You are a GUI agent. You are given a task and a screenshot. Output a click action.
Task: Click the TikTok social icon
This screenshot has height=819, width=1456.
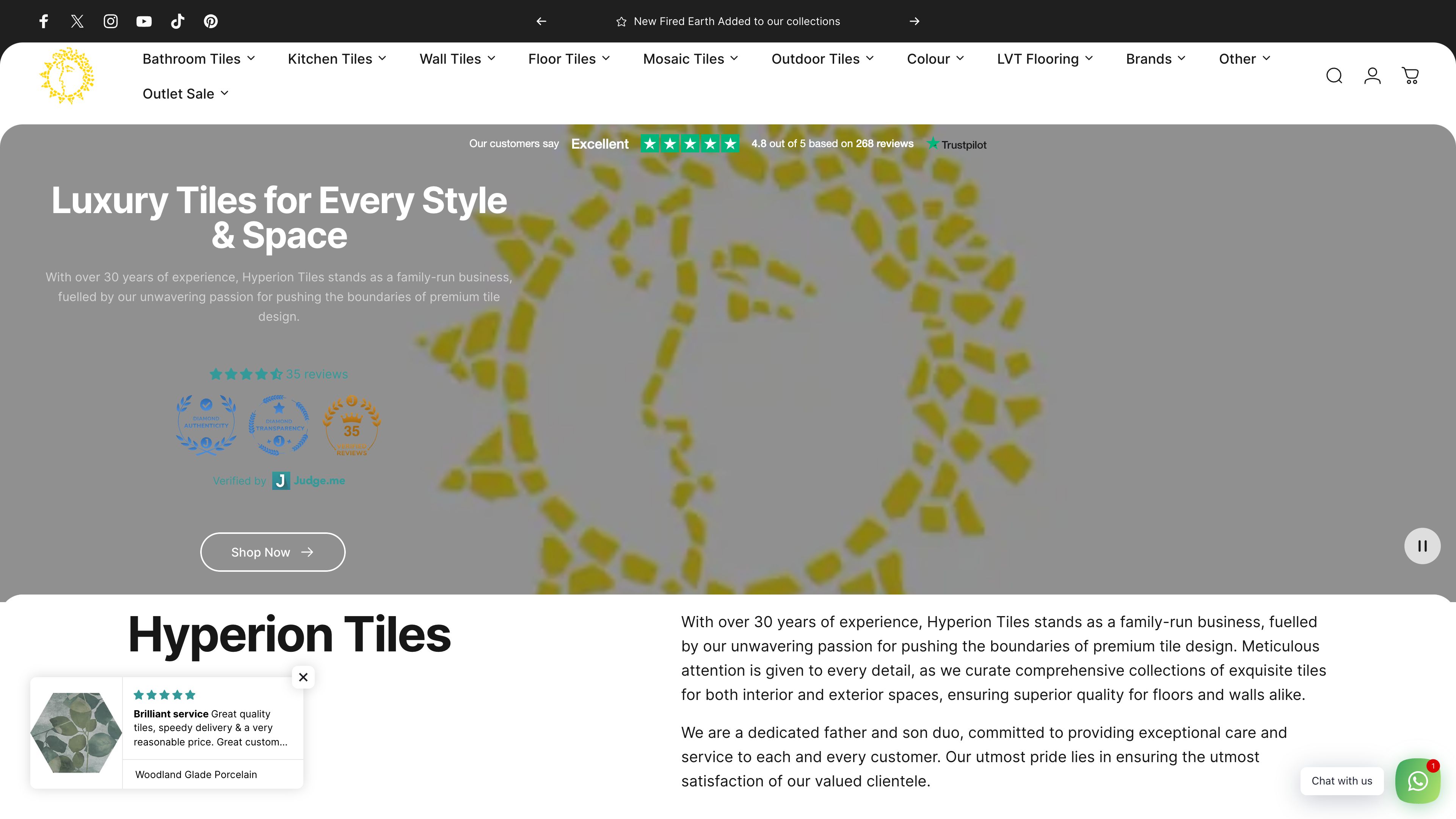[x=177, y=21]
